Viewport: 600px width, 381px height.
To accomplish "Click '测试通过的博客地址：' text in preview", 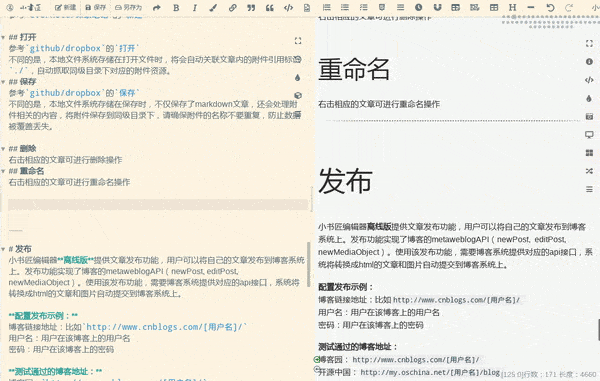I will pos(357,347).
